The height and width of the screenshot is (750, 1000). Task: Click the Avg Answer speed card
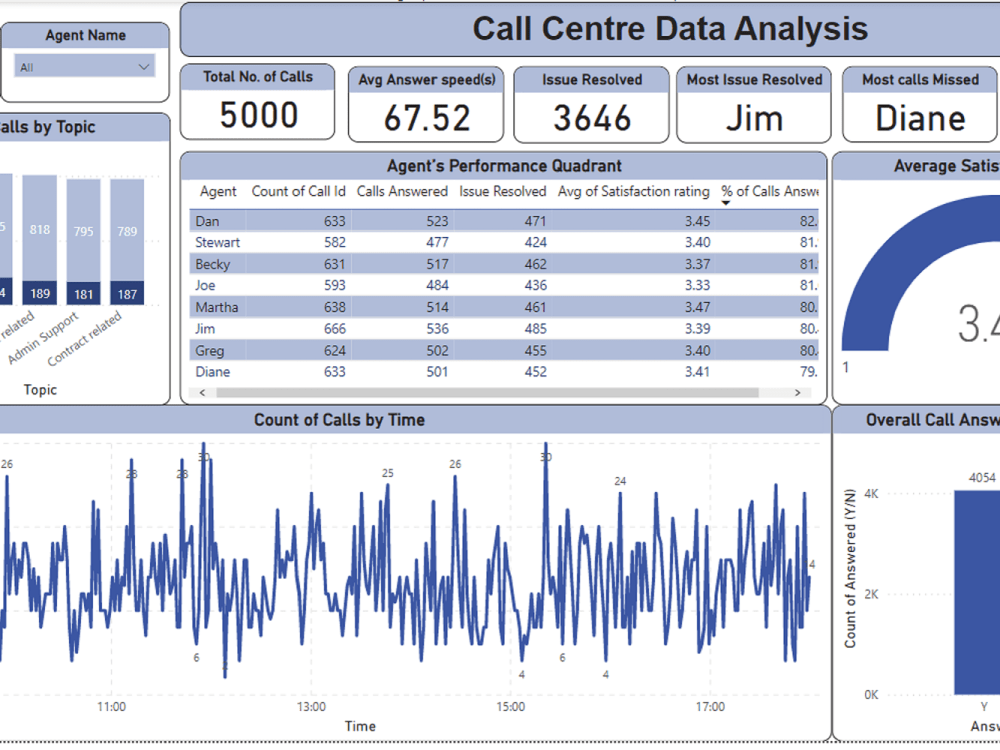click(426, 103)
